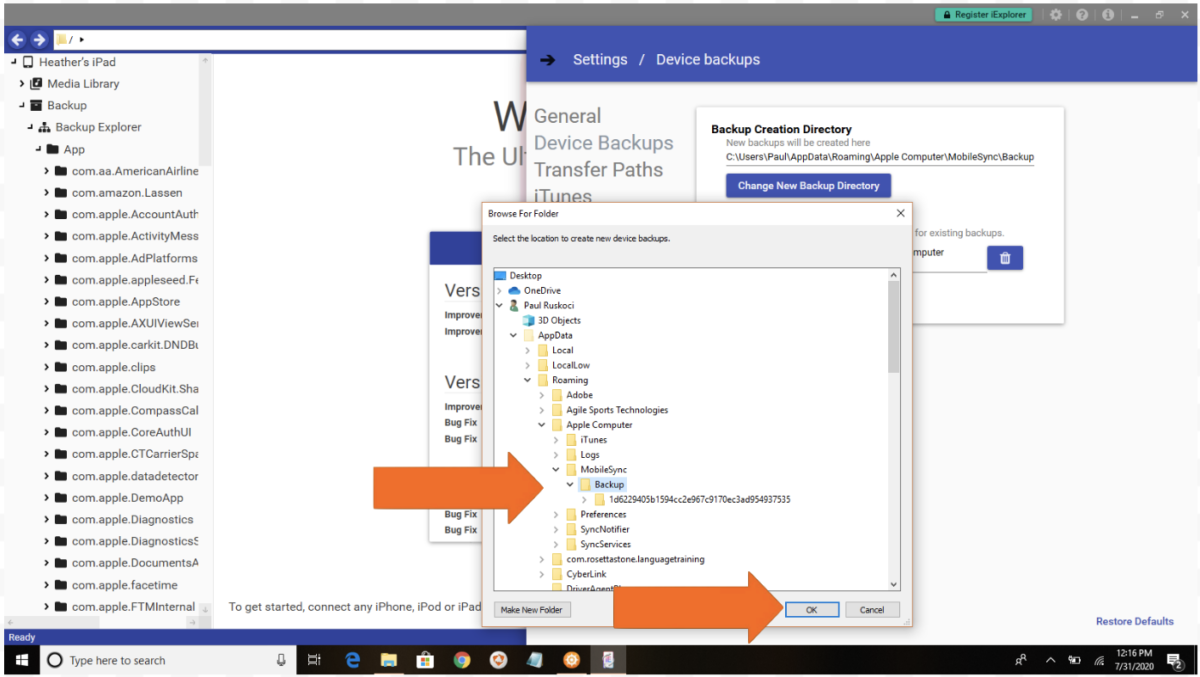Open the info icon in title bar
The width and height of the screenshot is (1200, 677).
(x=1107, y=15)
